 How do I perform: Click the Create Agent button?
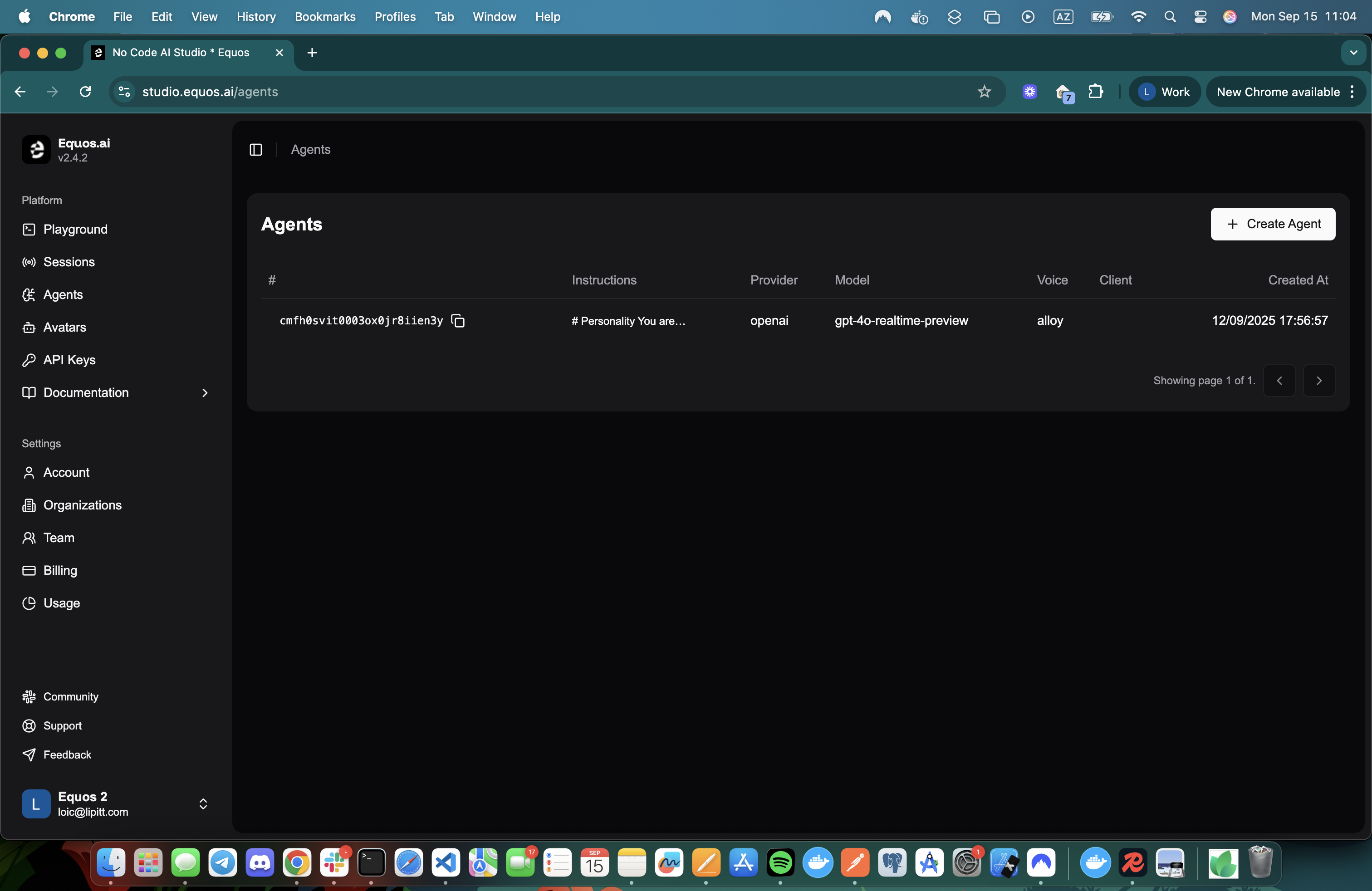(x=1272, y=224)
